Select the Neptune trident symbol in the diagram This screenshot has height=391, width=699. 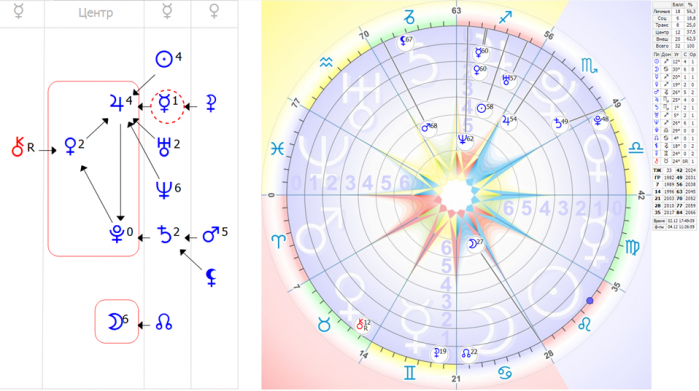(164, 189)
